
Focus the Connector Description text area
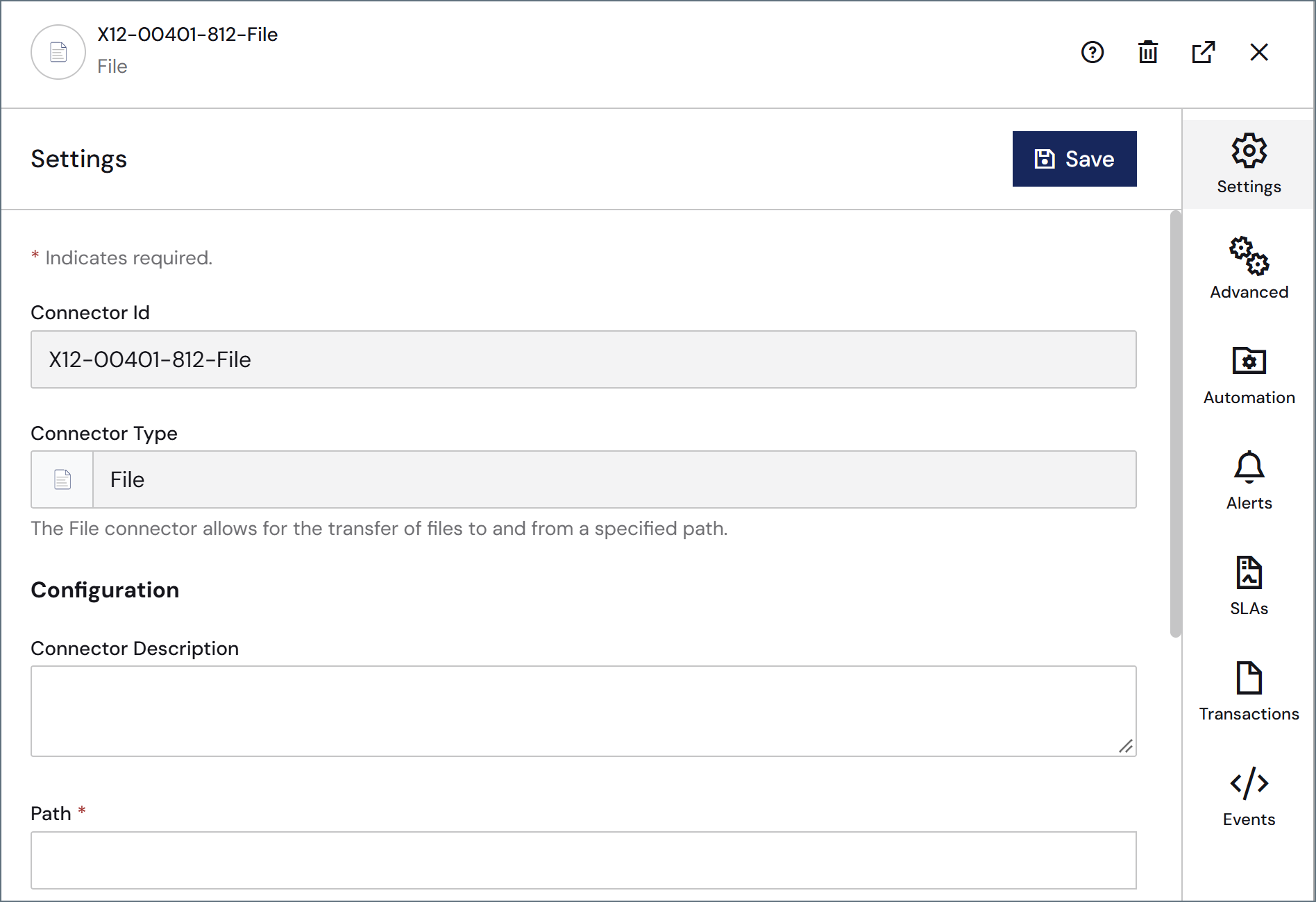click(584, 711)
